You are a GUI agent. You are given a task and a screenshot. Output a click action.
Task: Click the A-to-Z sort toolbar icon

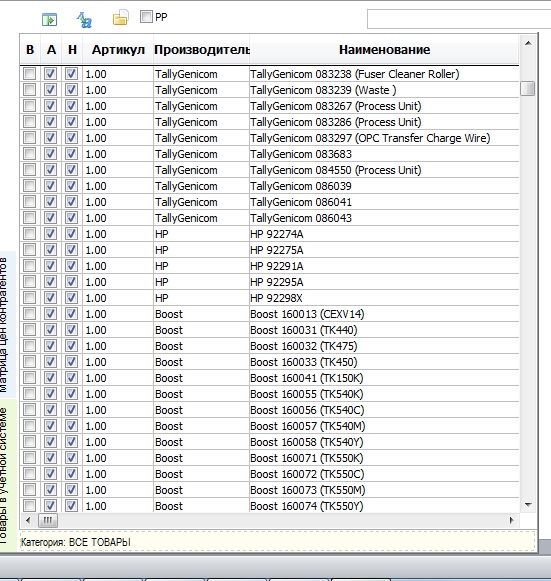click(84, 20)
